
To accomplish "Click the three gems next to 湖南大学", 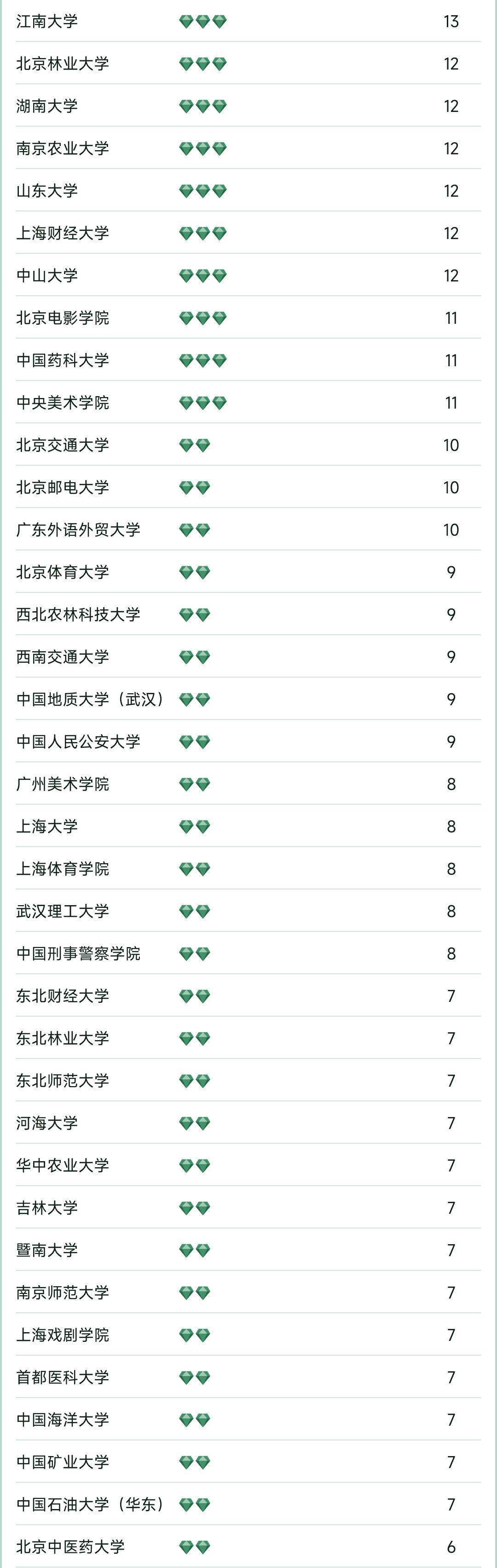I will point(202,106).
